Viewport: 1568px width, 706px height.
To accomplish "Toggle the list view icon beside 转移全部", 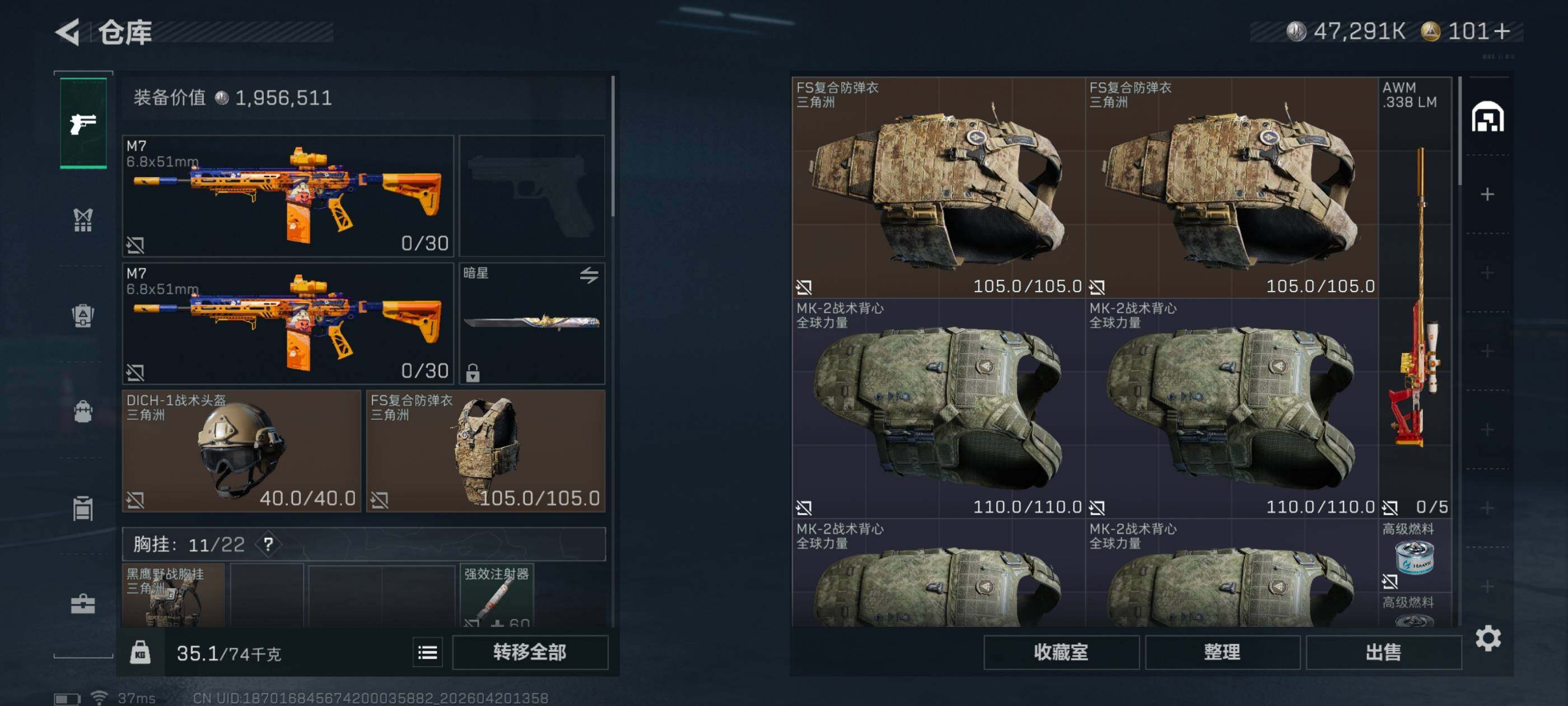I will point(428,653).
